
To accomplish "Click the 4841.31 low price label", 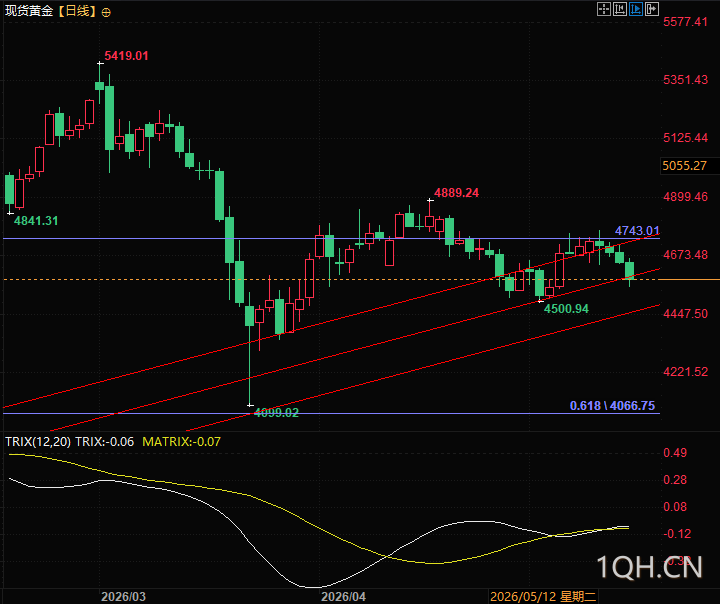I will [36, 221].
